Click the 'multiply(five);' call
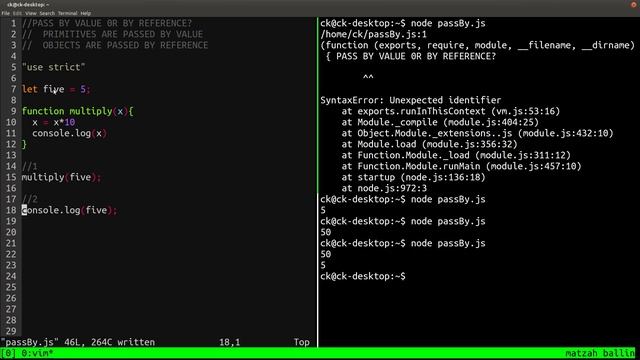Image resolution: width=640 pixels, height=360 pixels. coord(61,178)
